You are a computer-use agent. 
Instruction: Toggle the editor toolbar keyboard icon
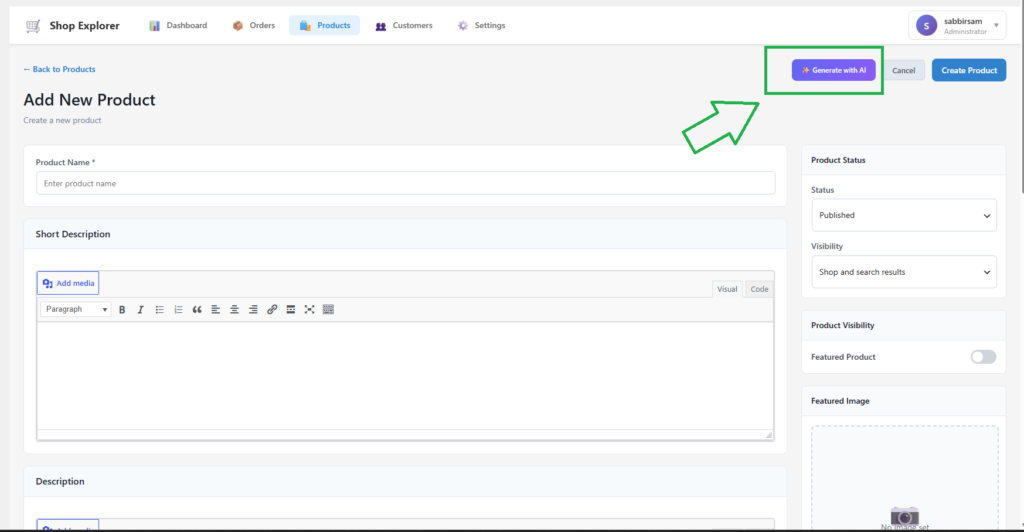(x=328, y=309)
